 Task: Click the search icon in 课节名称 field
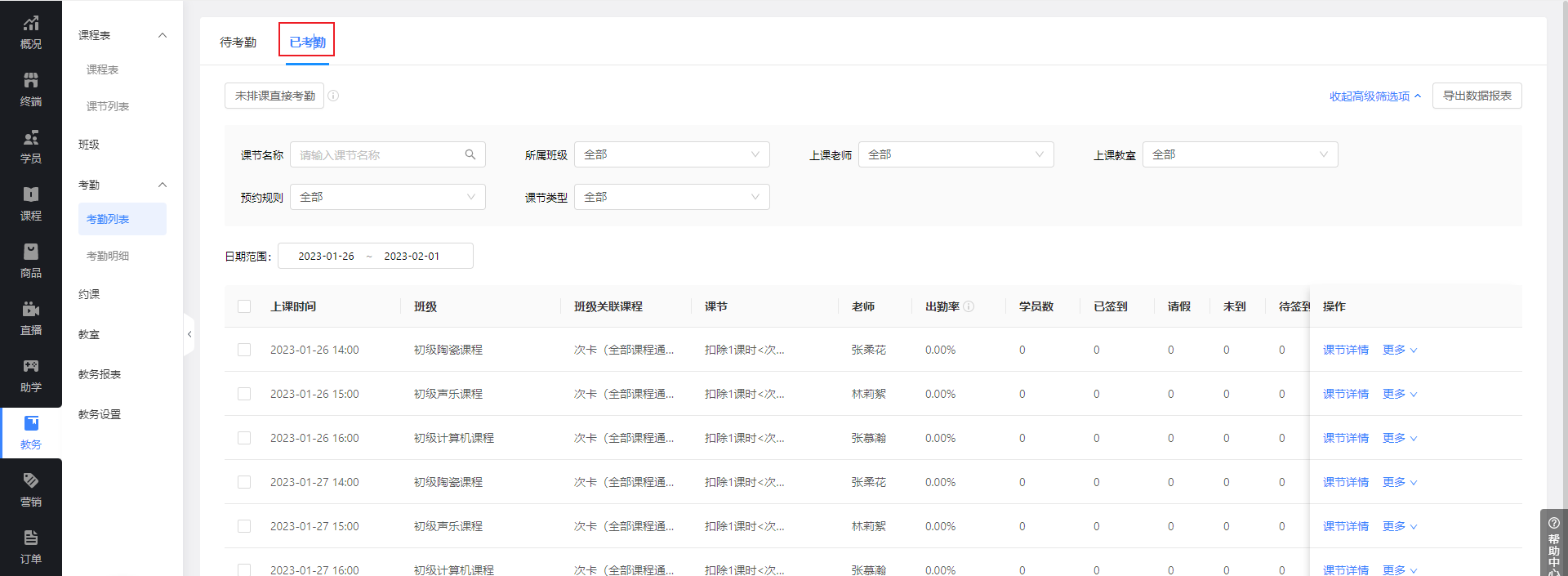click(x=470, y=154)
